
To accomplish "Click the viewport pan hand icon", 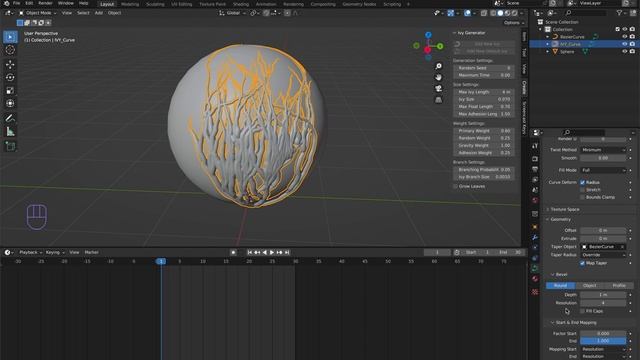I will click(438, 77).
